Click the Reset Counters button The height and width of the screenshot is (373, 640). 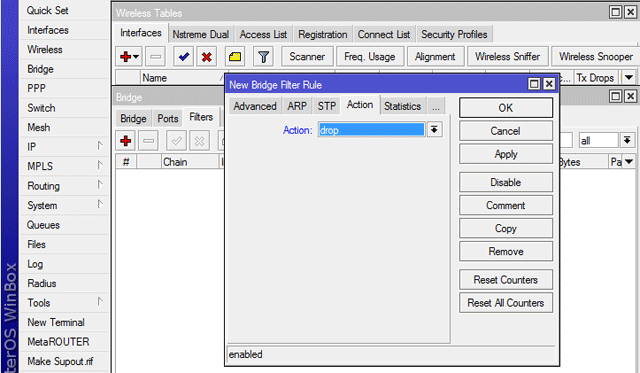[x=506, y=280]
